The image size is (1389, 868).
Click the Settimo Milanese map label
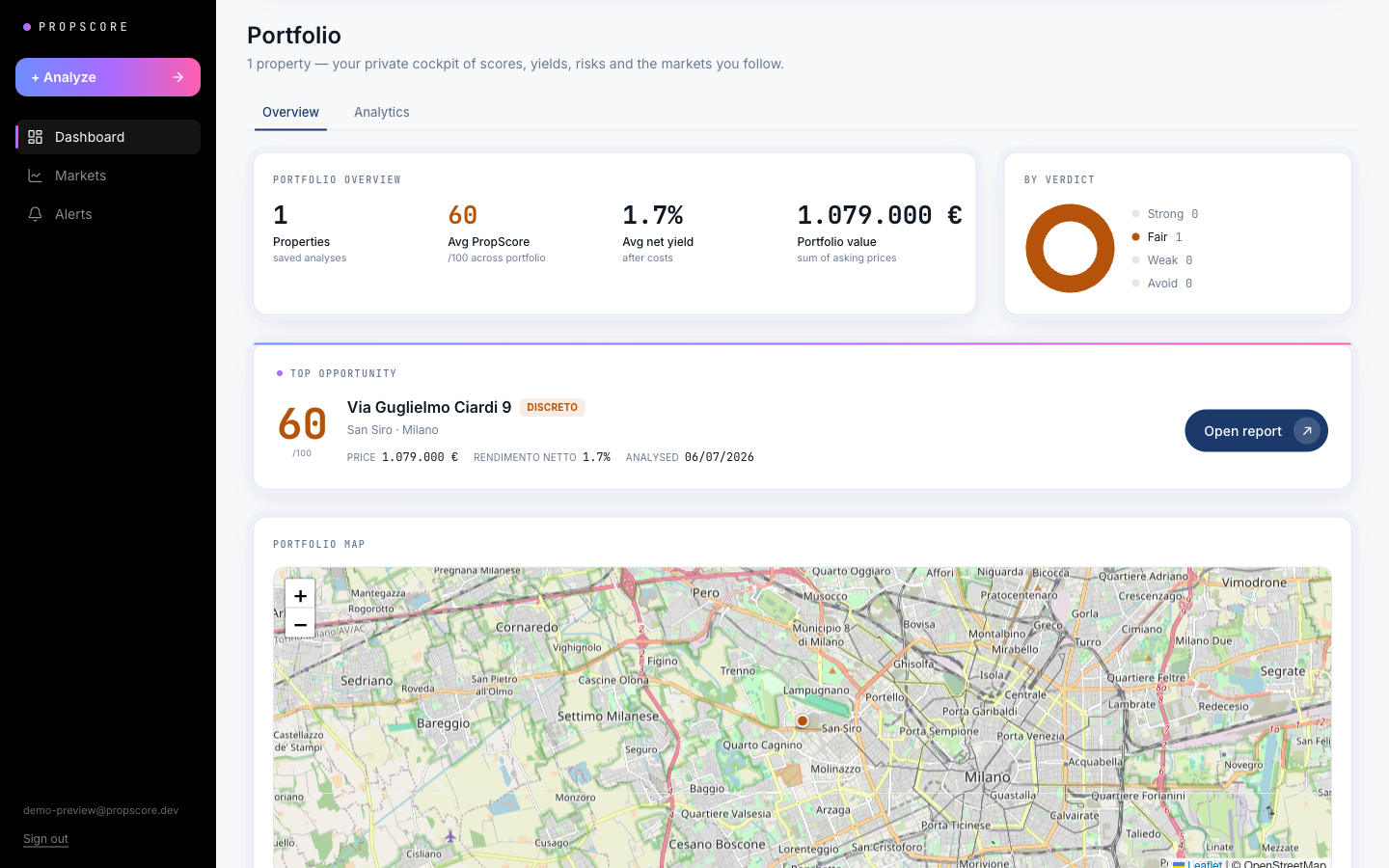pyautogui.click(x=609, y=716)
